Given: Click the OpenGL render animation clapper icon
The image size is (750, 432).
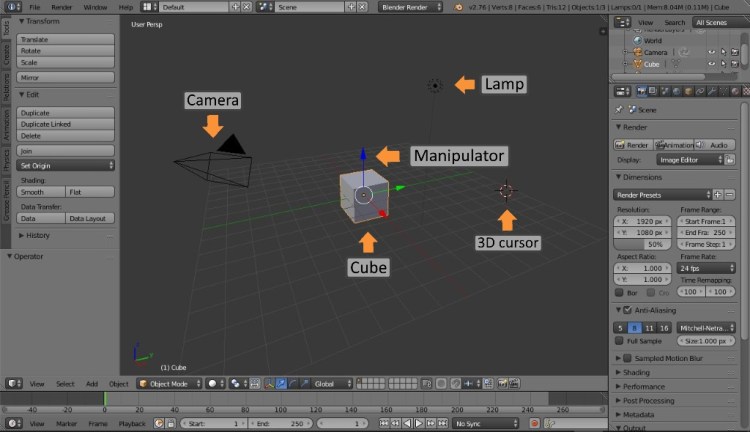Looking at the screenshot, I should coord(514,383).
